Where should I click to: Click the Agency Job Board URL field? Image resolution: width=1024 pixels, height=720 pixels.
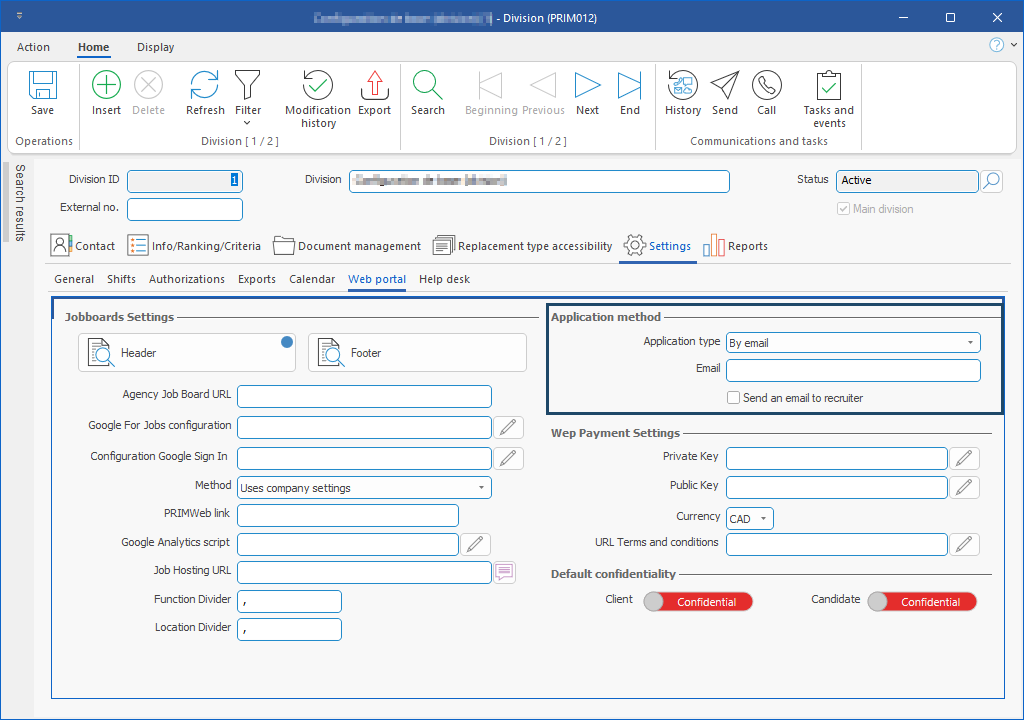coord(364,397)
